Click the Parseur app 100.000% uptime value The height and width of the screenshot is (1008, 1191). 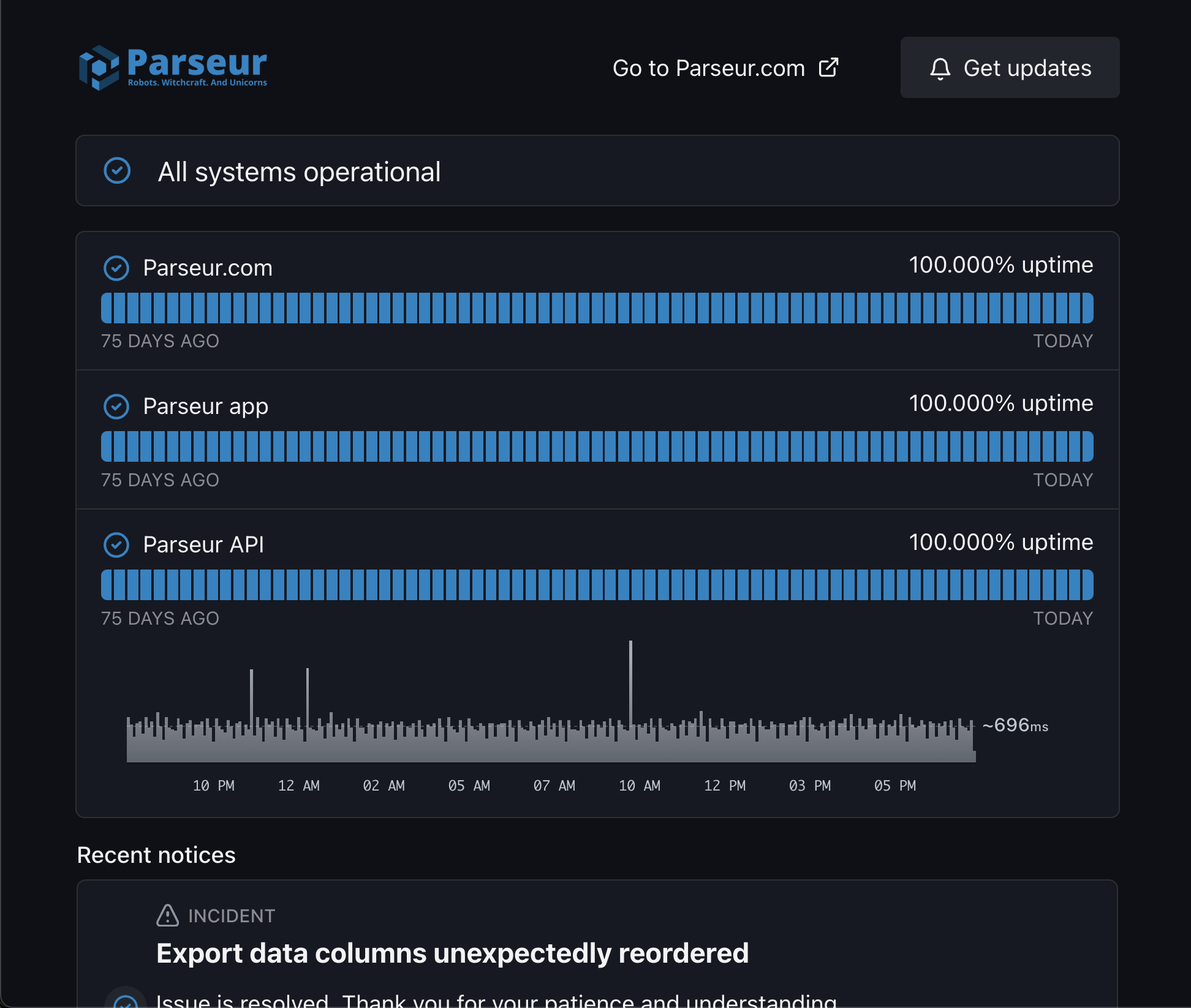1001,404
